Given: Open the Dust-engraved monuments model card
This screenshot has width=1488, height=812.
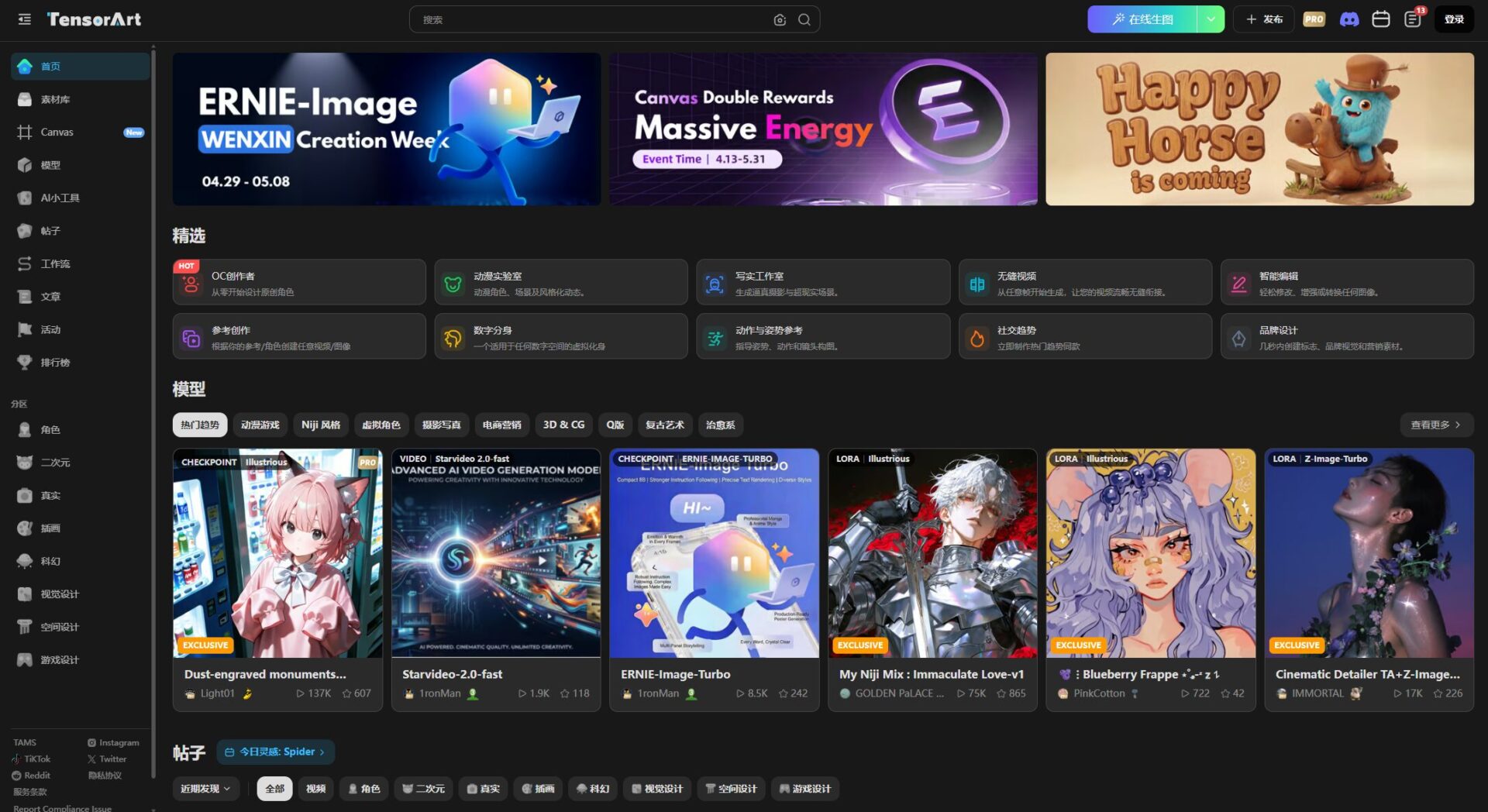Looking at the screenshot, I should [277, 580].
